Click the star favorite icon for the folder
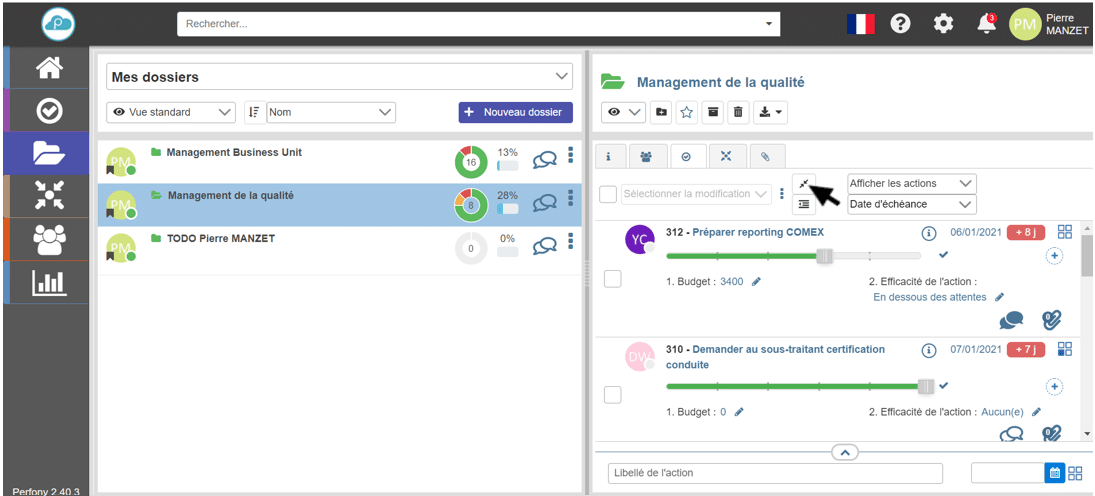 pyautogui.click(x=687, y=113)
